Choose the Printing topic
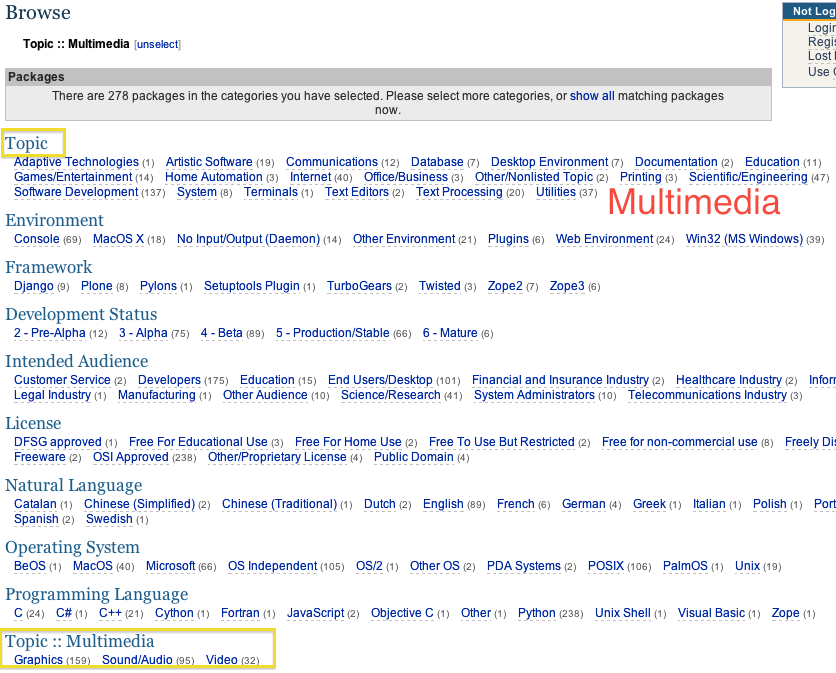 (641, 177)
